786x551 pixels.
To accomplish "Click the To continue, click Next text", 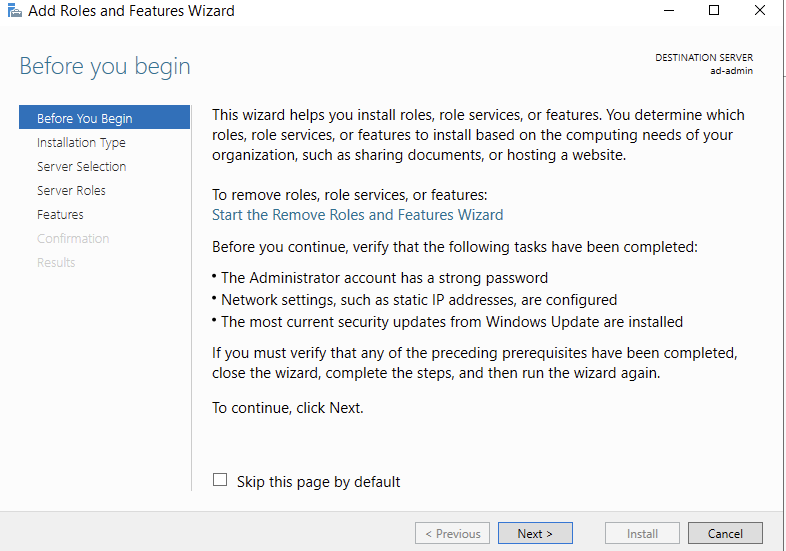I will pos(288,408).
